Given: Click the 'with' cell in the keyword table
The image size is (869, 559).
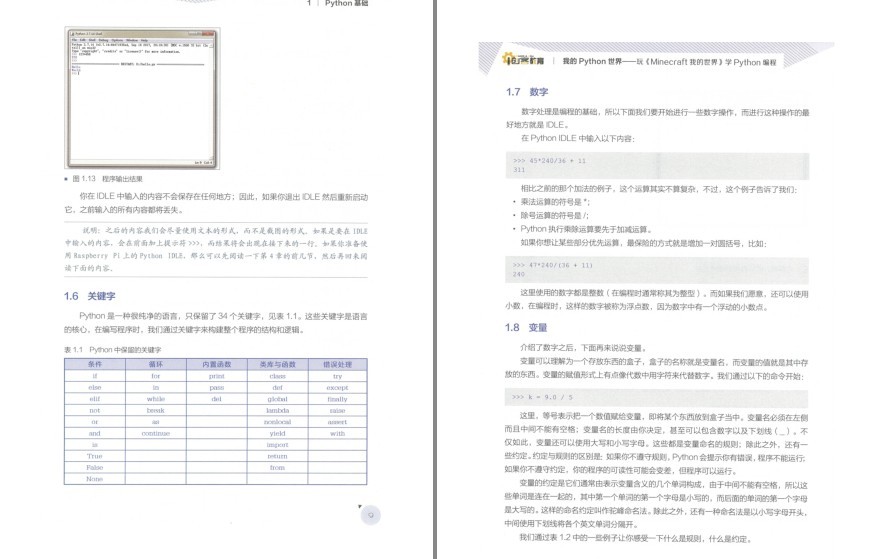Looking at the screenshot, I should 338,433.
